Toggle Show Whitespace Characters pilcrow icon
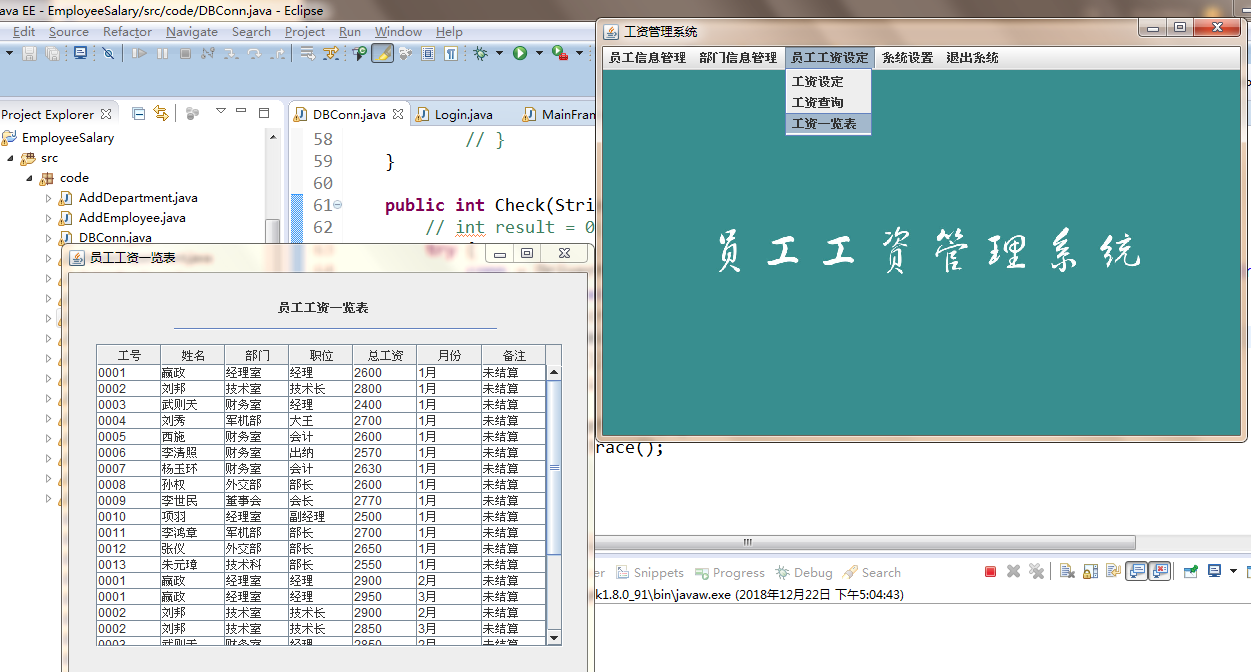 tap(452, 53)
